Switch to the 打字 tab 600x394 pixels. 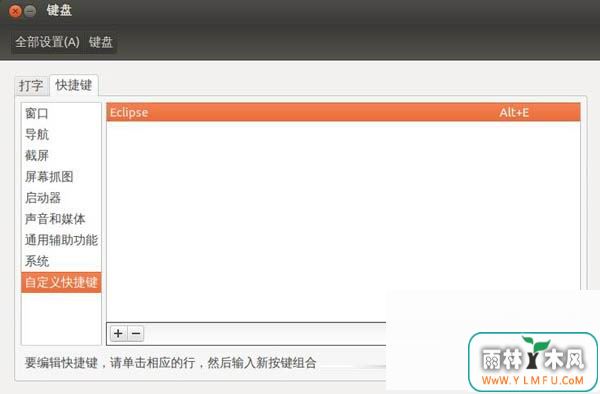pyautogui.click(x=31, y=85)
